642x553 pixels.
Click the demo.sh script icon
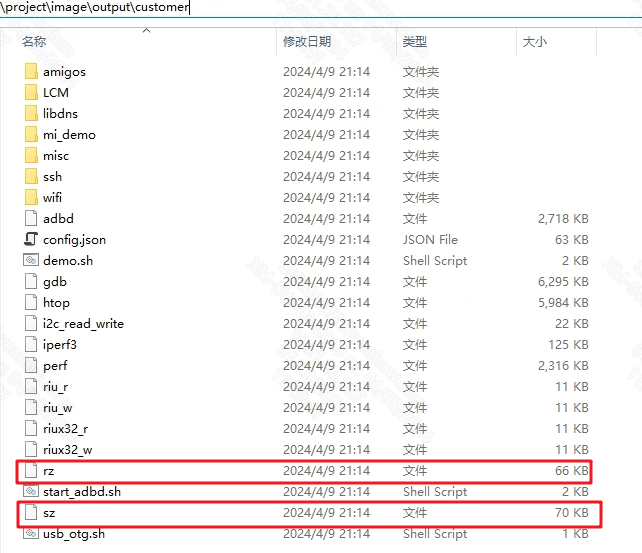click(x=31, y=260)
